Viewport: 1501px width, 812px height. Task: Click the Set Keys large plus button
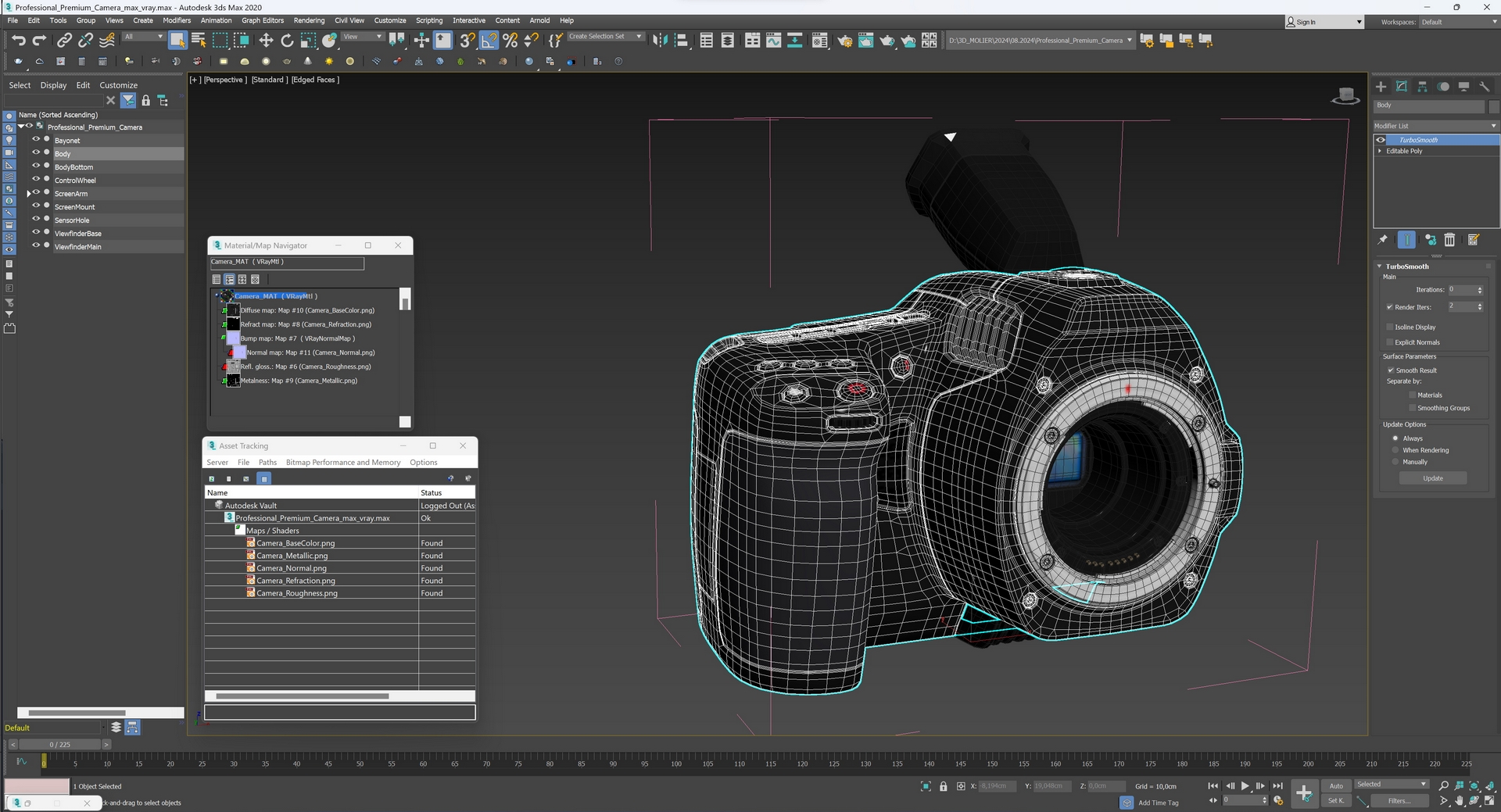coord(1304,793)
